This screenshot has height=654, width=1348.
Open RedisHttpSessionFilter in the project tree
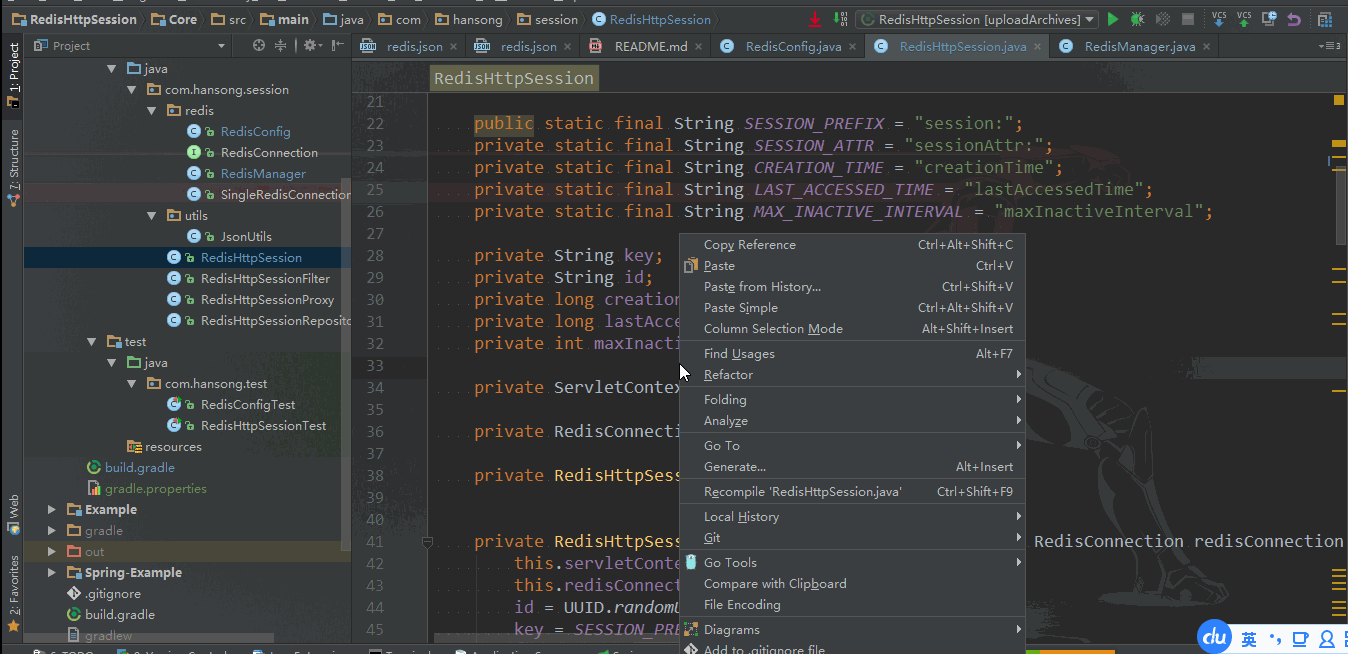(264, 279)
